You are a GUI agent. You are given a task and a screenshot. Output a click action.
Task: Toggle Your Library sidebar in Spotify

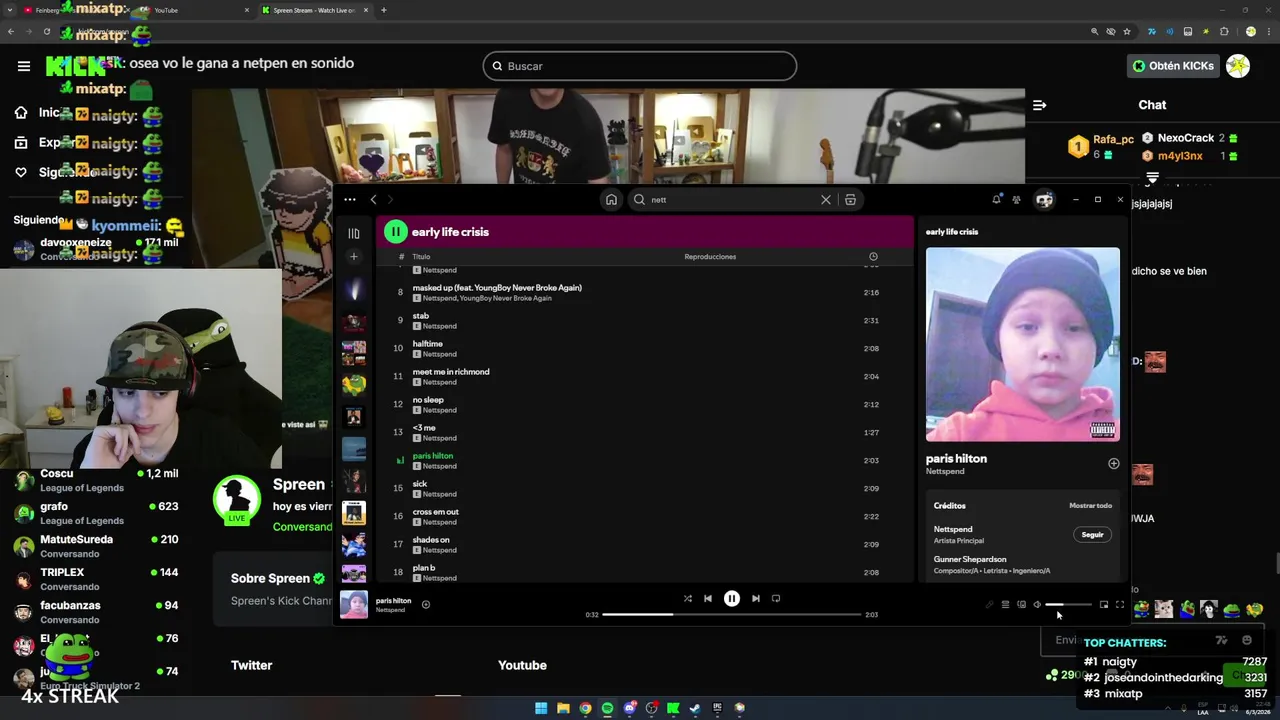tap(353, 233)
